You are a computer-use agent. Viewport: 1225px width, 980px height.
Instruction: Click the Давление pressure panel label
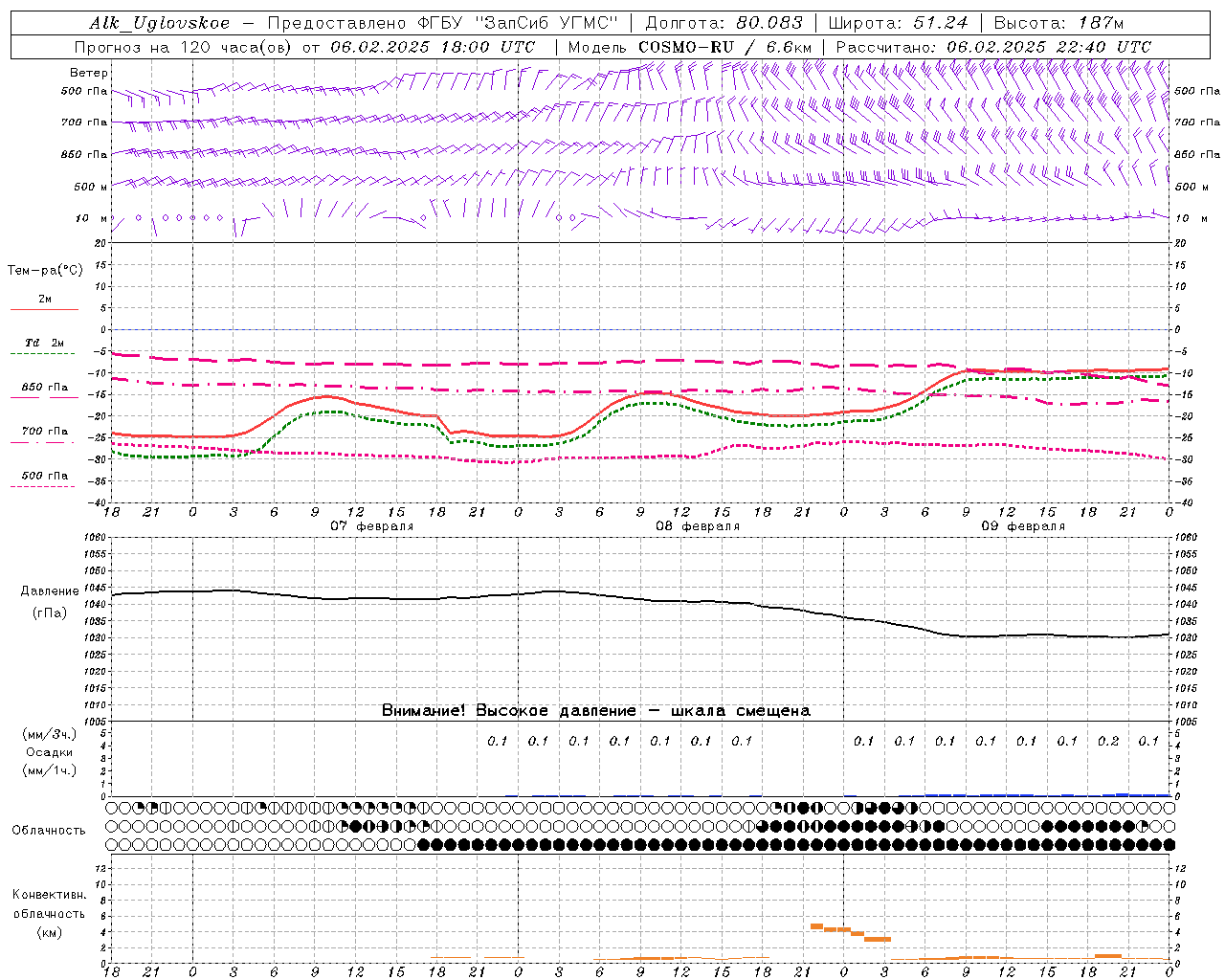50,591
